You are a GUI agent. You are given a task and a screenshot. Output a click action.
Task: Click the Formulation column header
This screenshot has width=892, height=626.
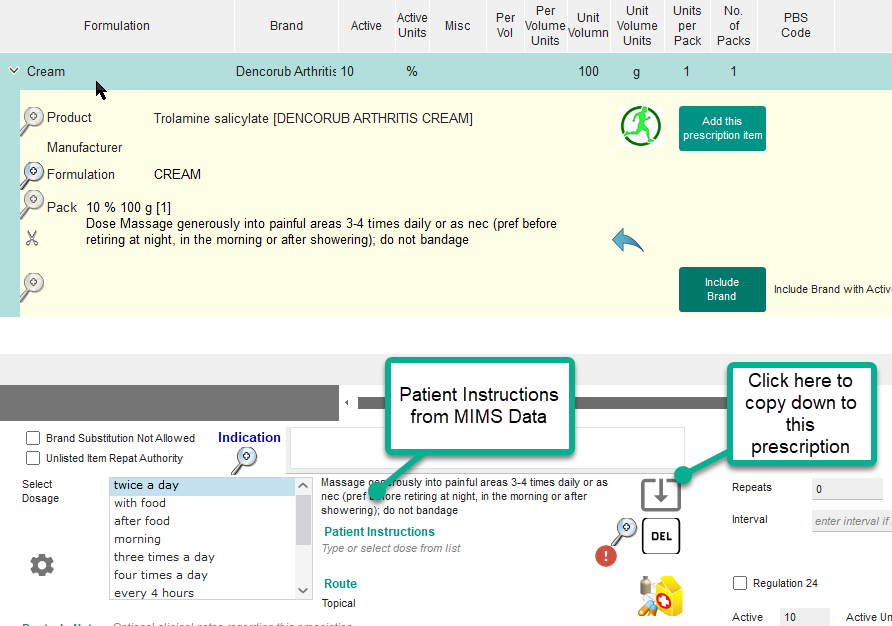click(117, 26)
